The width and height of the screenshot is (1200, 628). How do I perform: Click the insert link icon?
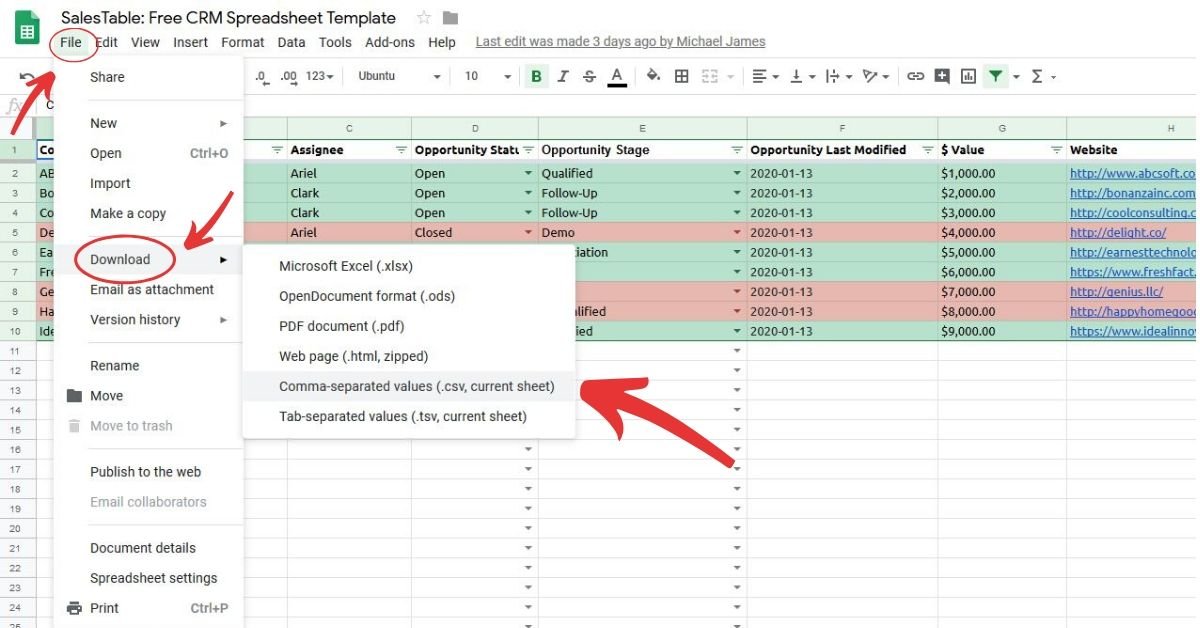pos(915,76)
